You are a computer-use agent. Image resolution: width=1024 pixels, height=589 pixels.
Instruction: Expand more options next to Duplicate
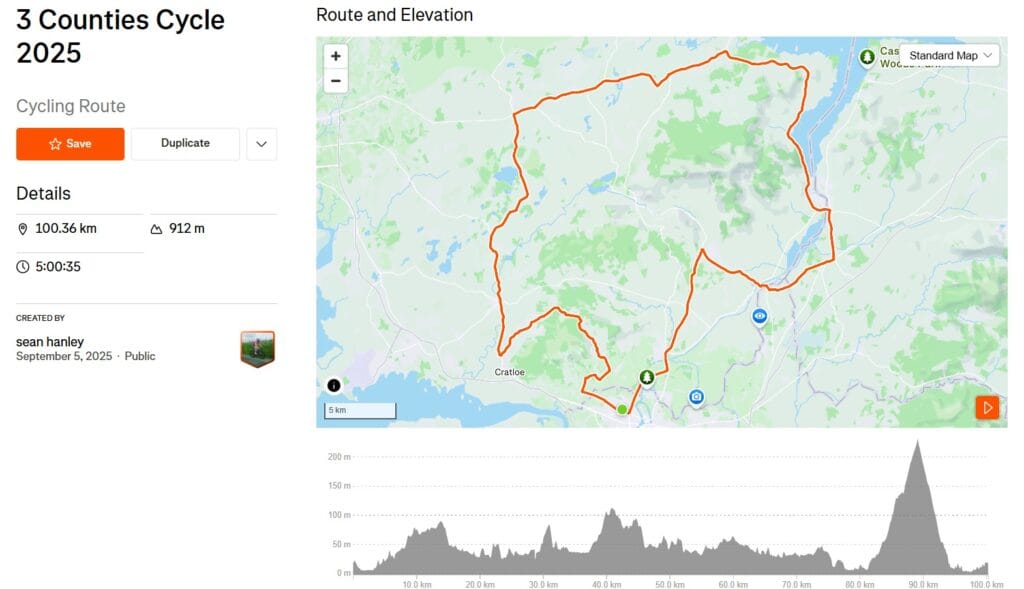point(261,144)
